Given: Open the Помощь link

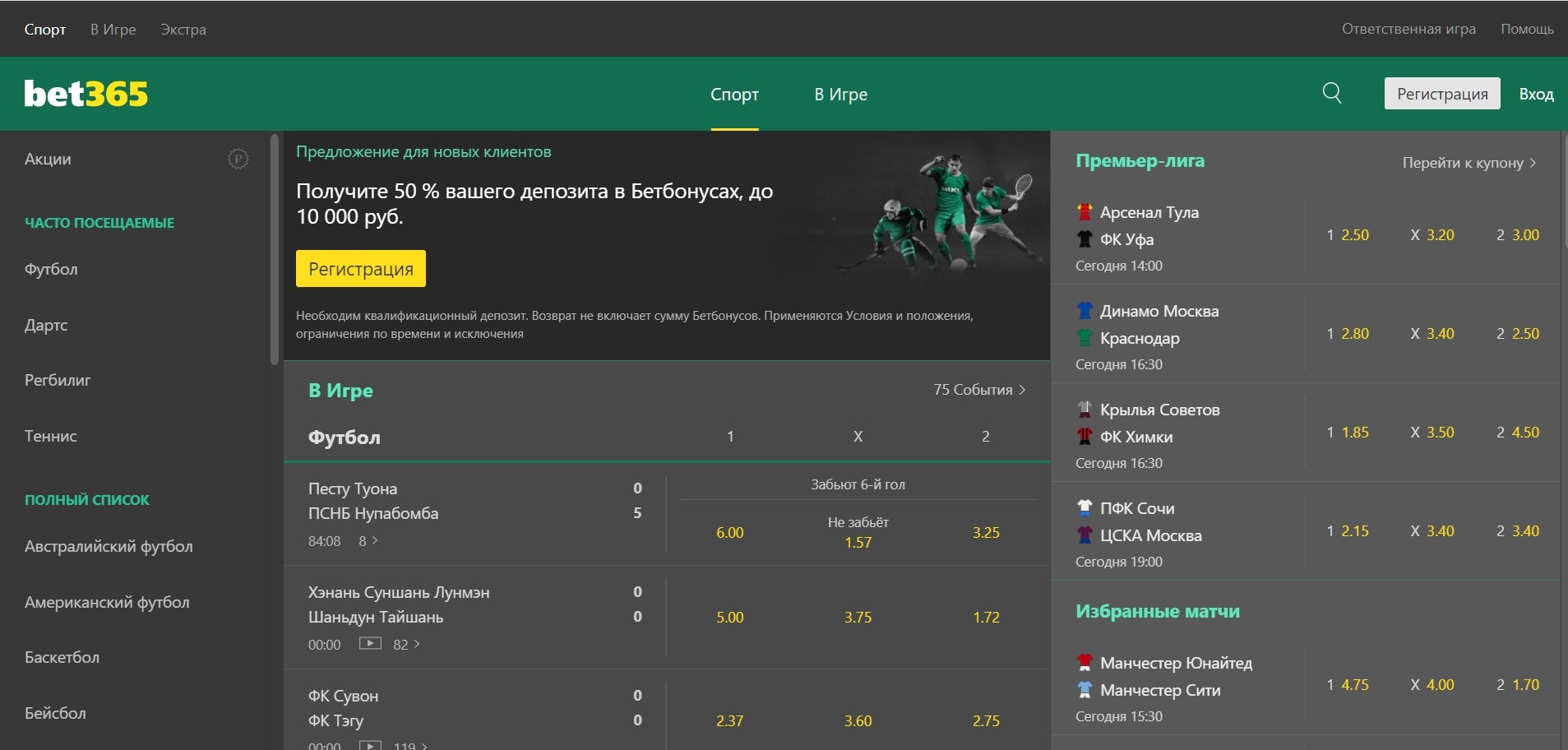Looking at the screenshot, I should [x=1528, y=29].
